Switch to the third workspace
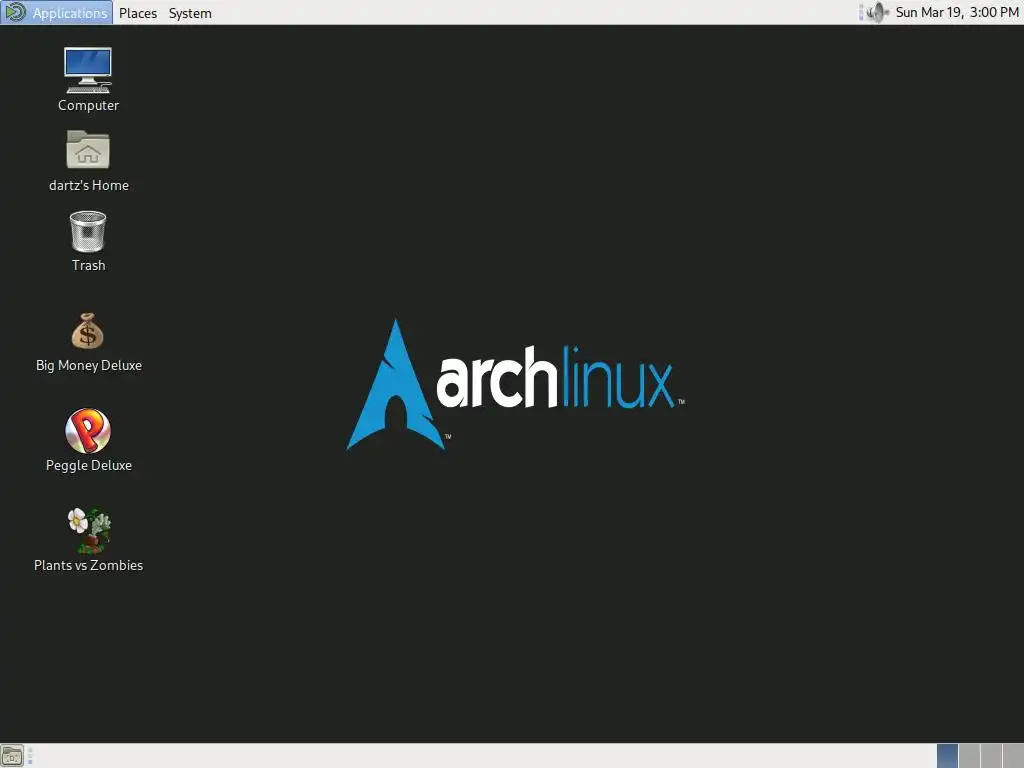 click(991, 756)
